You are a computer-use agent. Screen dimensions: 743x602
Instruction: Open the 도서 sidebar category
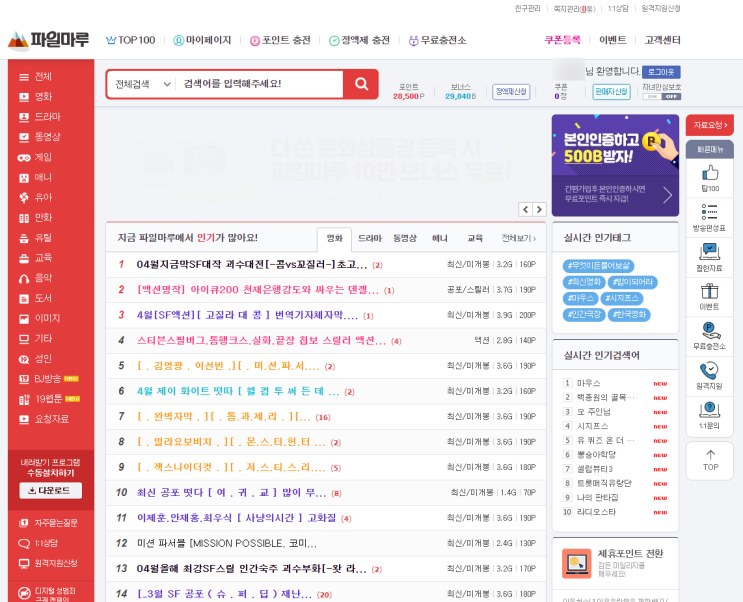(35, 298)
